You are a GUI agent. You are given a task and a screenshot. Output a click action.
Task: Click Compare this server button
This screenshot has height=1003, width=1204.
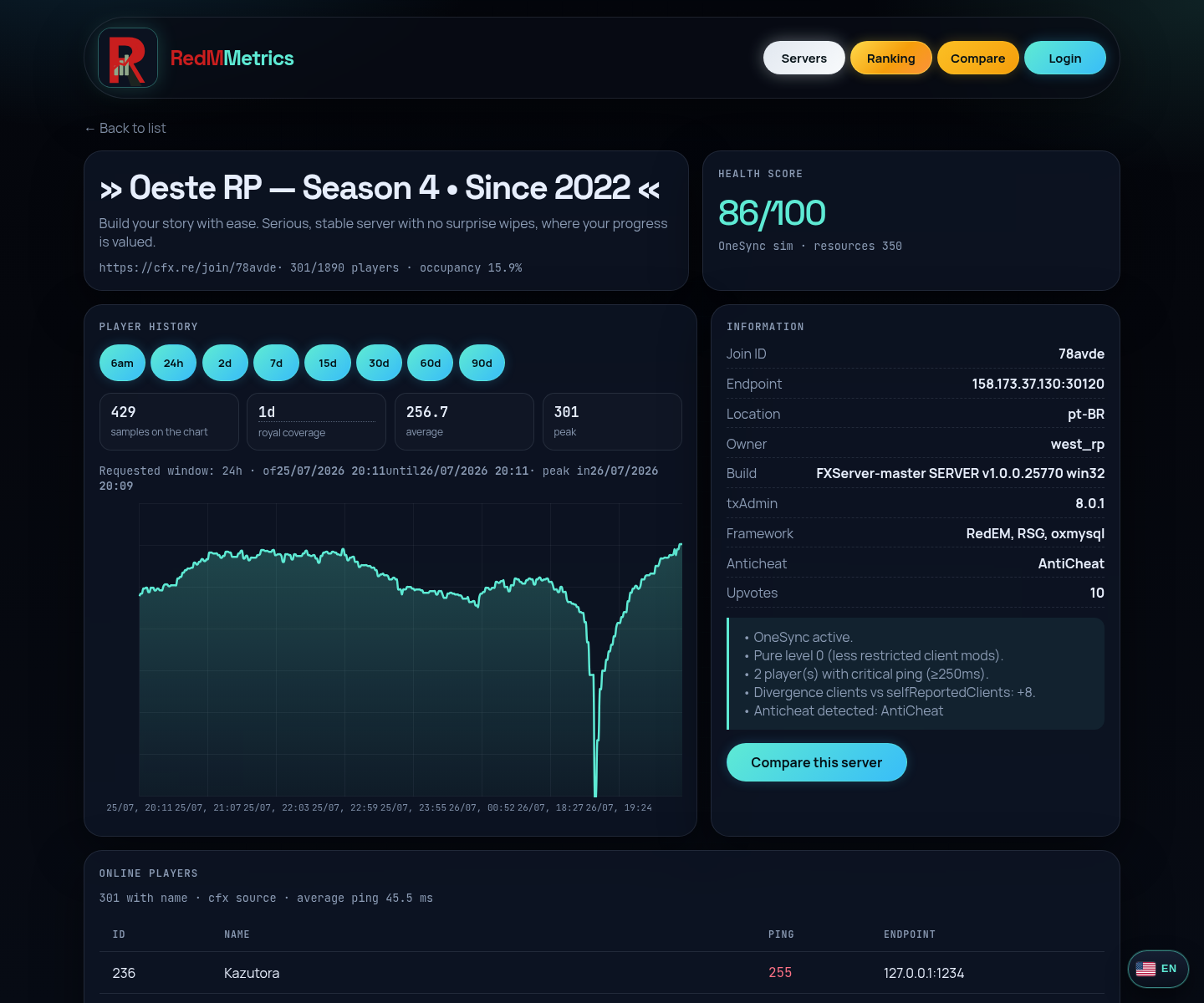pyautogui.click(x=817, y=762)
